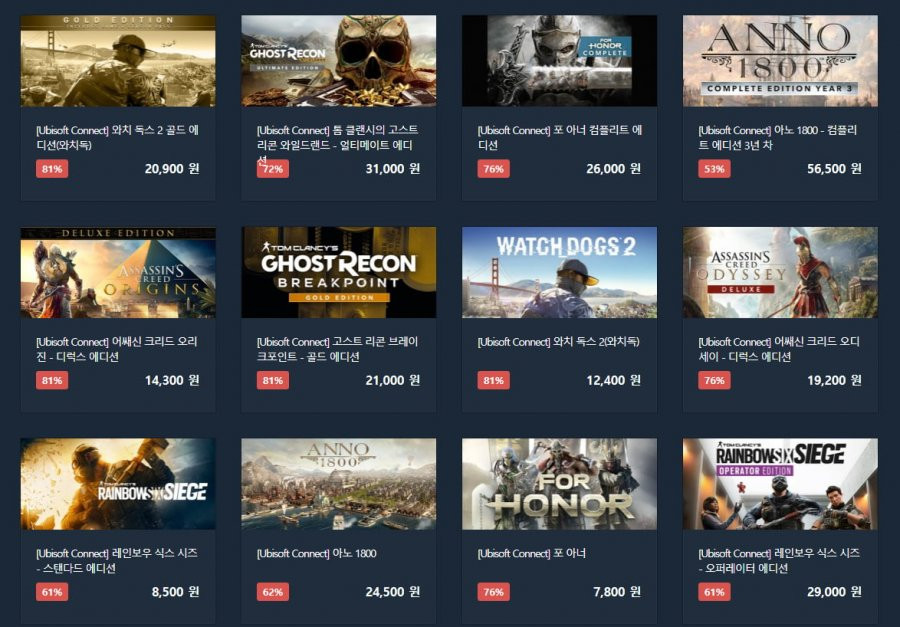Open the 아노 1800 - 컴플리트 에디션 3년 차 title

pyautogui.click(x=778, y=137)
